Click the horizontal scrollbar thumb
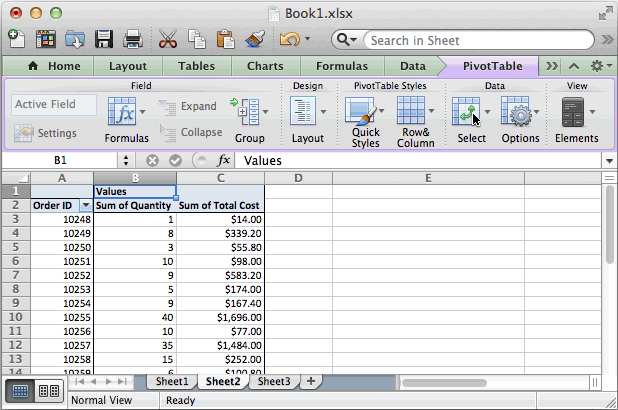Image resolution: width=618 pixels, height=410 pixels. point(444,383)
